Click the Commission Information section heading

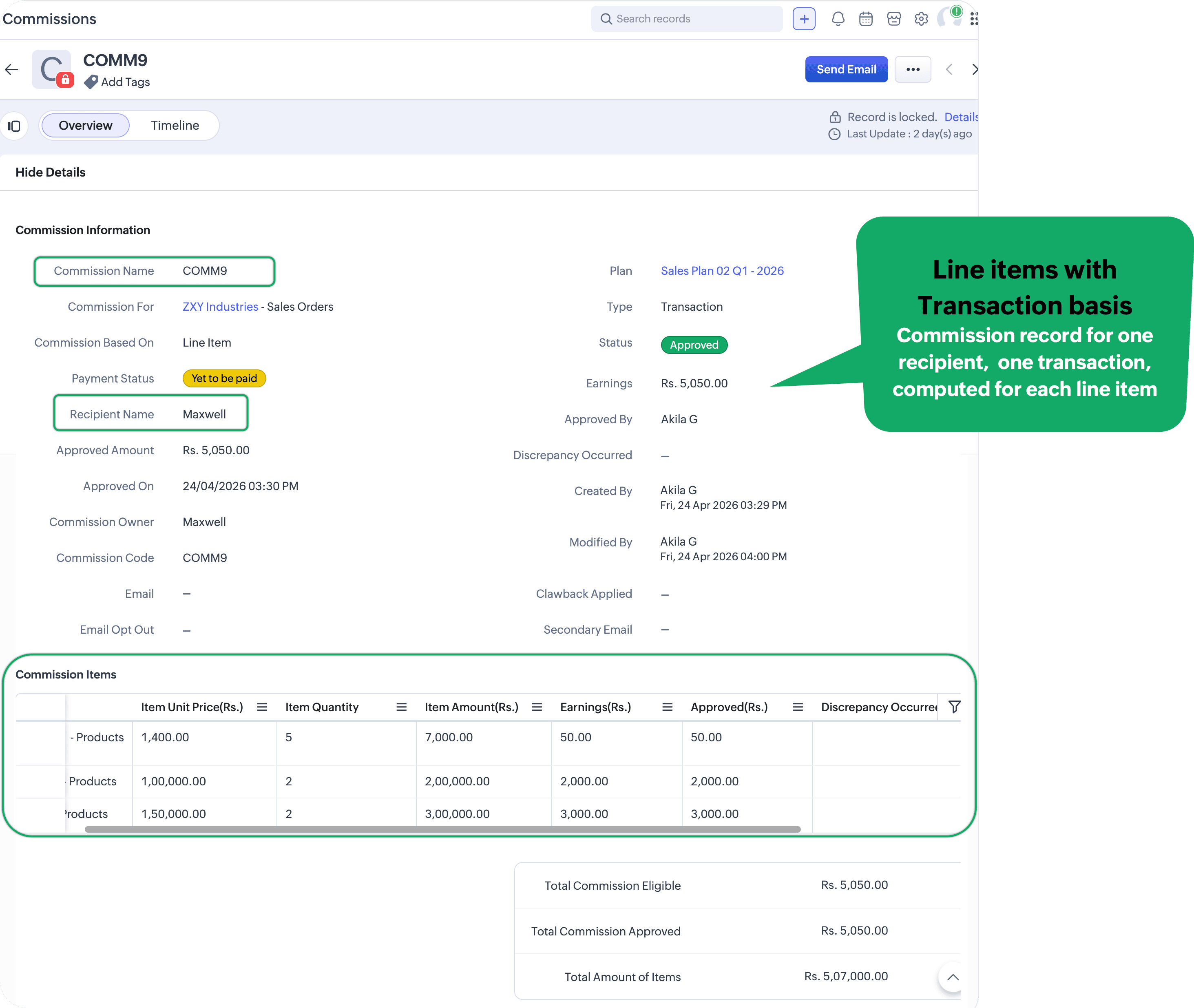tap(83, 230)
